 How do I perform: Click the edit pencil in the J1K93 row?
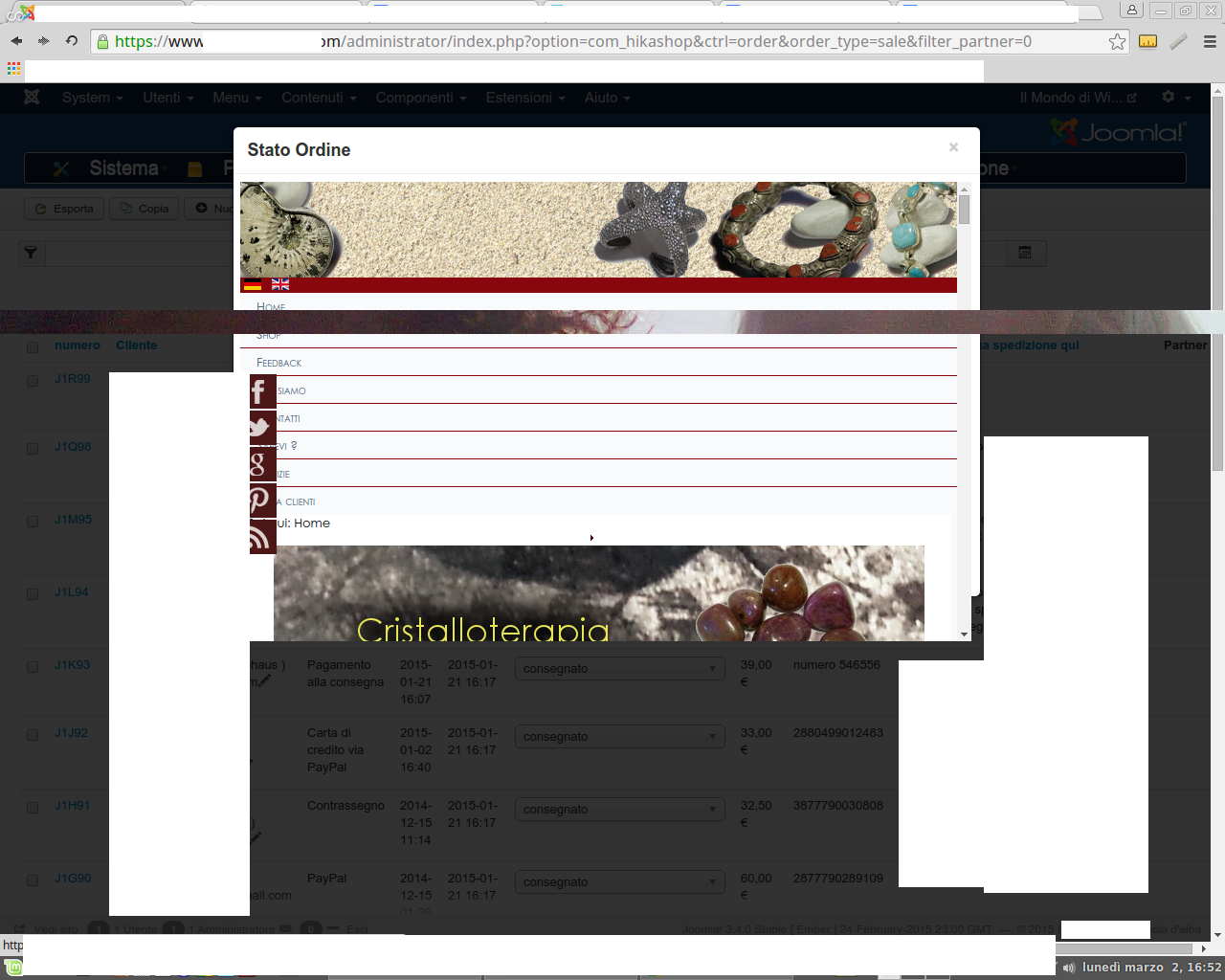264,681
